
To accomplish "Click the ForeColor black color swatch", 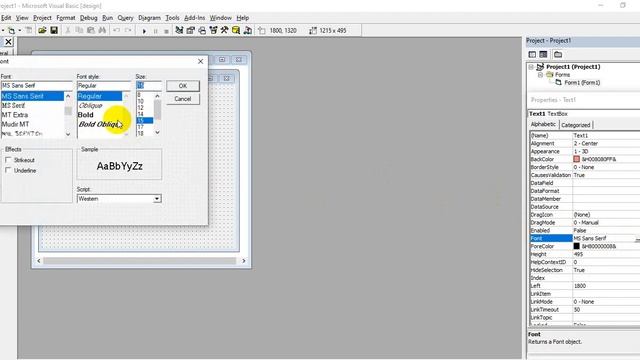I will pyautogui.click(x=576, y=246).
